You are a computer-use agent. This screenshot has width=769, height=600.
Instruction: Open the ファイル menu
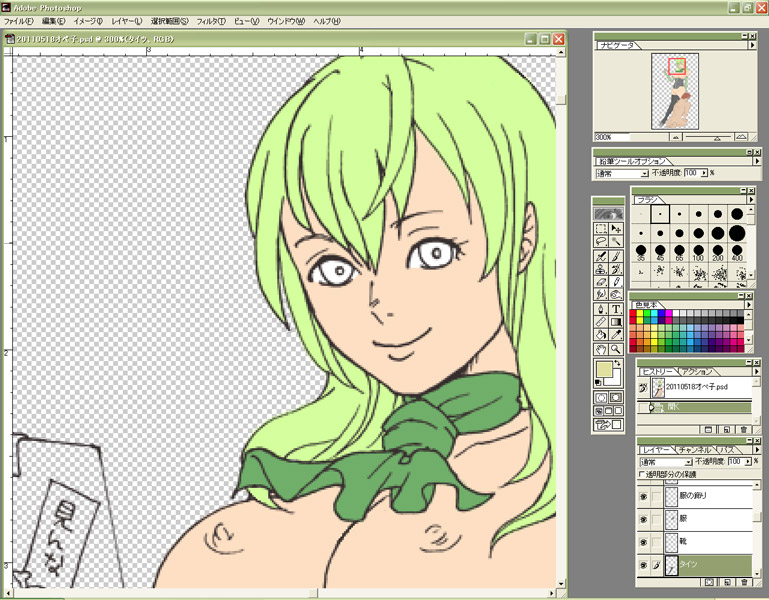[18, 21]
